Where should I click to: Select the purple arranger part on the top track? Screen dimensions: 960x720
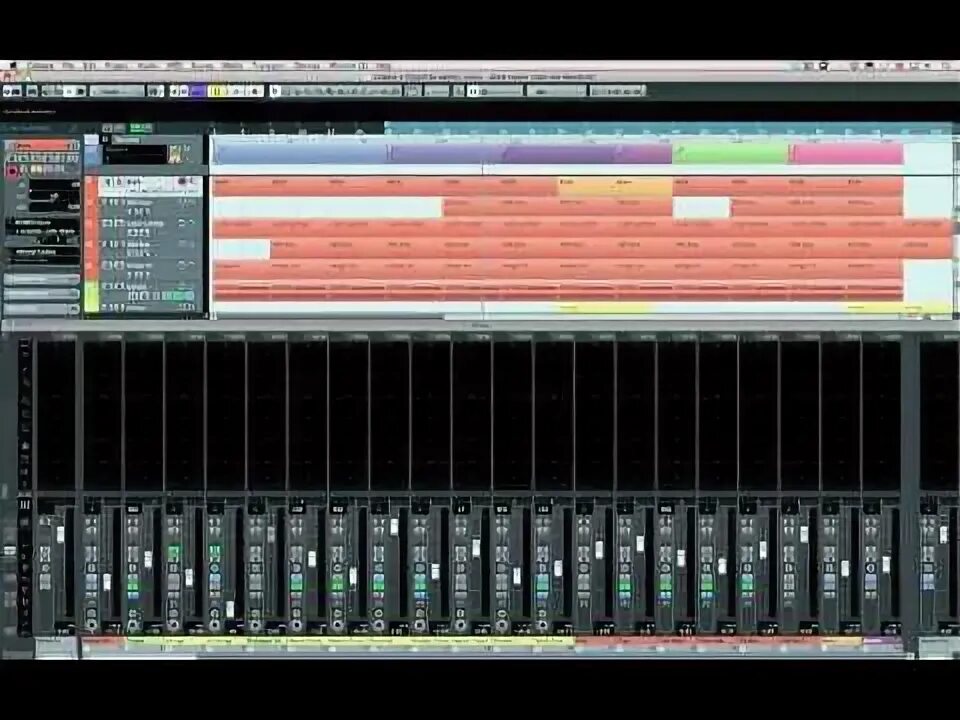pyautogui.click(x=530, y=153)
